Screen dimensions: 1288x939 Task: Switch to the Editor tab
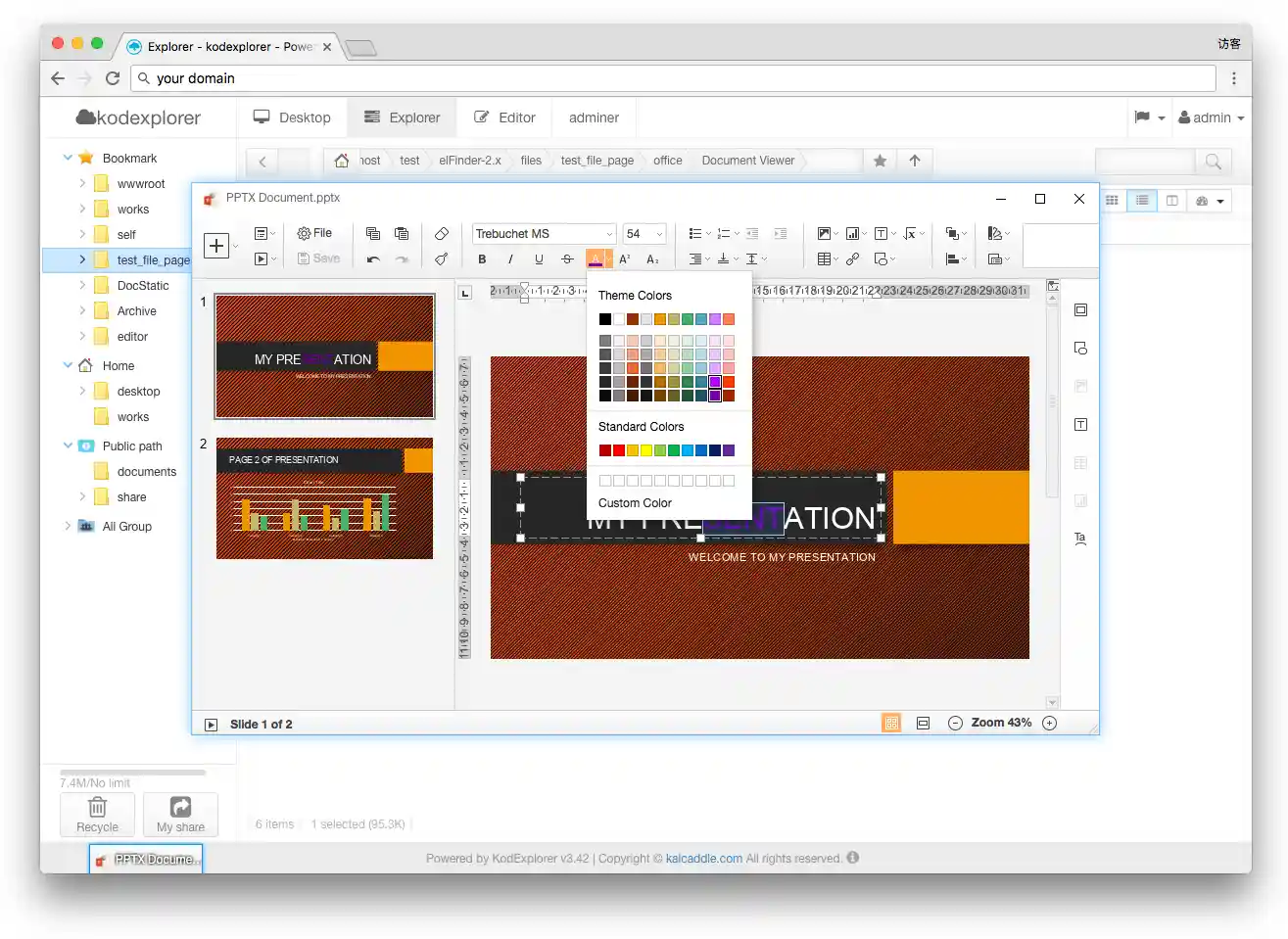tap(504, 117)
